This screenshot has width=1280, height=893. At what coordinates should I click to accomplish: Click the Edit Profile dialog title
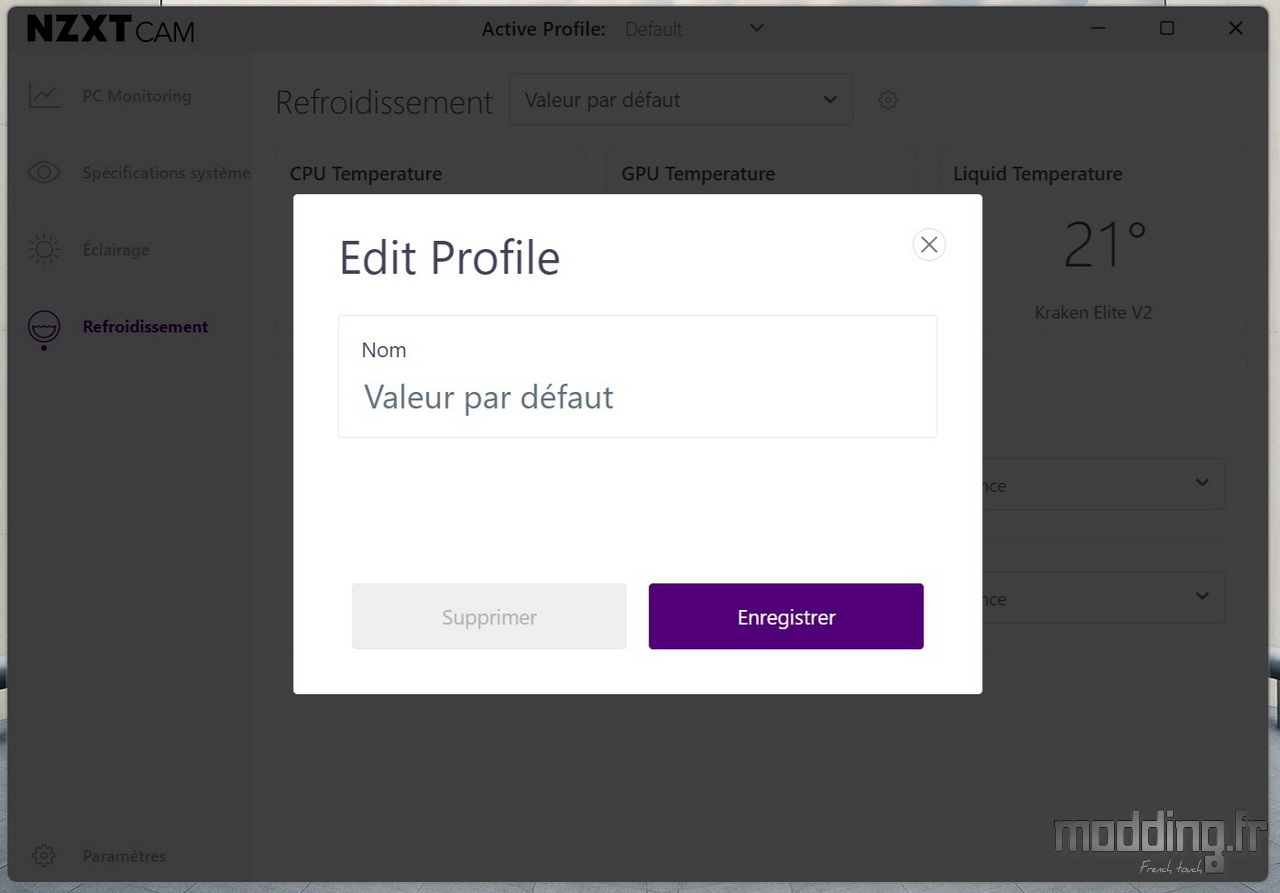(x=450, y=258)
